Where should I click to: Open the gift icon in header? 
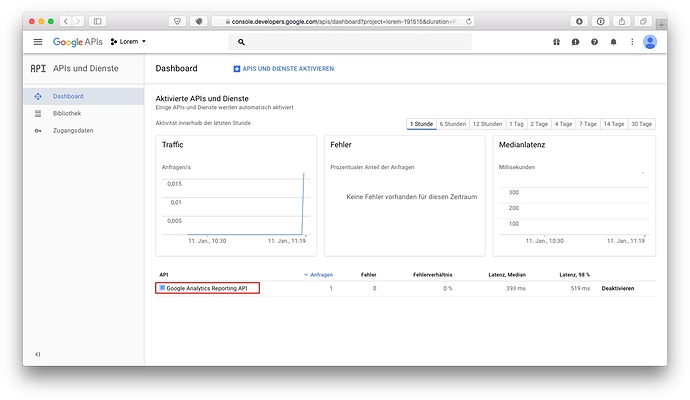click(x=557, y=42)
